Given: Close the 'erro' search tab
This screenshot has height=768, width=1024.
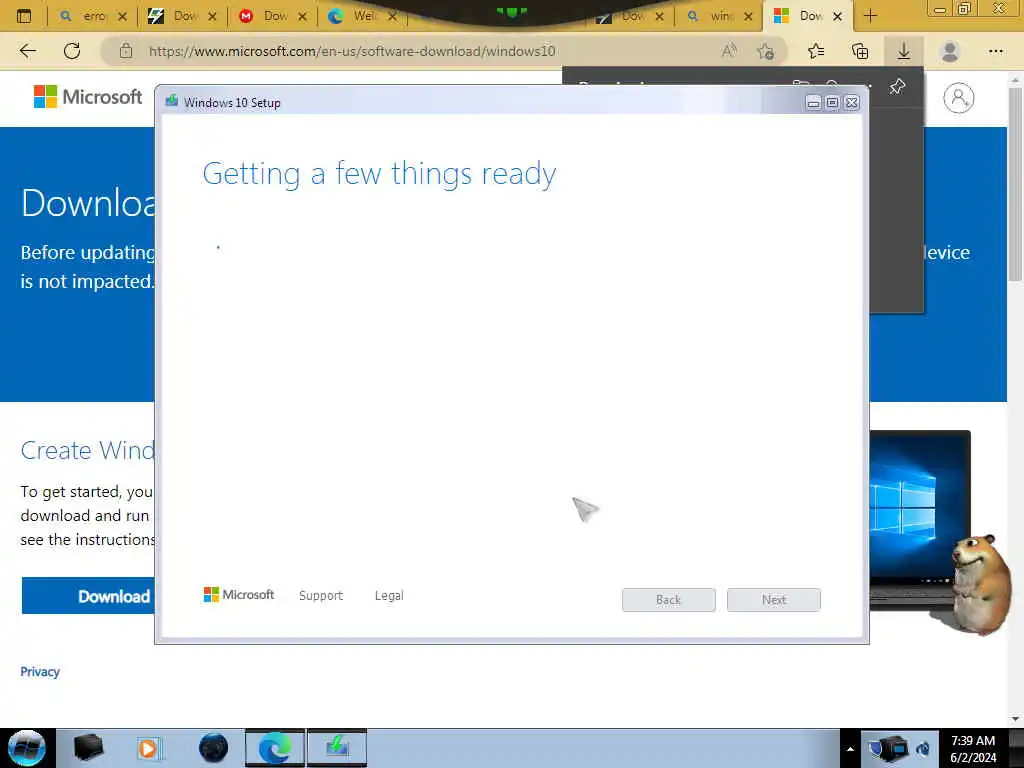Looking at the screenshot, I should pyautogui.click(x=122, y=16).
